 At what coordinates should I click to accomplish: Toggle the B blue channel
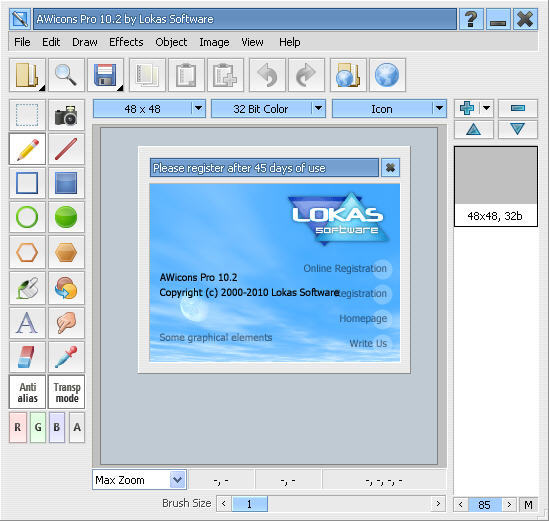point(57,427)
